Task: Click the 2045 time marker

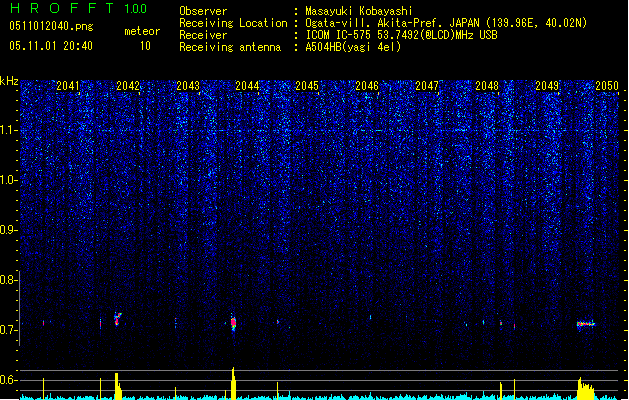Action: pyautogui.click(x=307, y=86)
